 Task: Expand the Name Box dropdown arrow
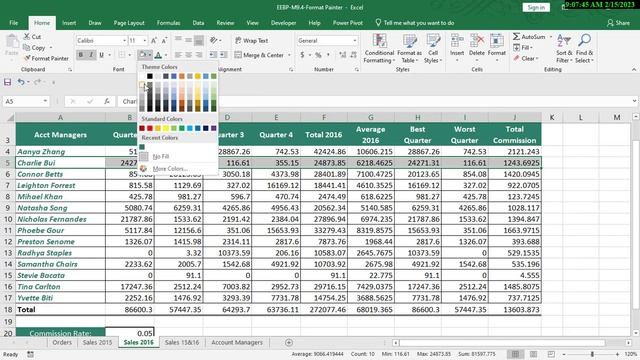pyautogui.click(x=45, y=101)
